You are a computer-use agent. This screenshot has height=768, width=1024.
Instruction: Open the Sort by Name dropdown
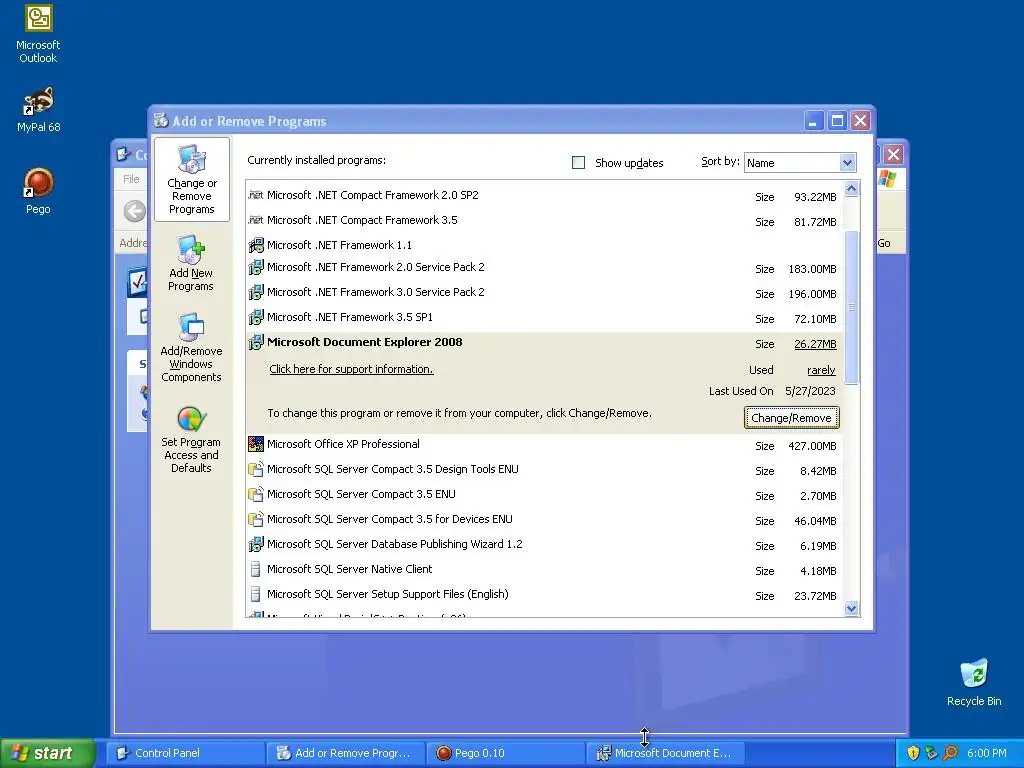coord(800,163)
